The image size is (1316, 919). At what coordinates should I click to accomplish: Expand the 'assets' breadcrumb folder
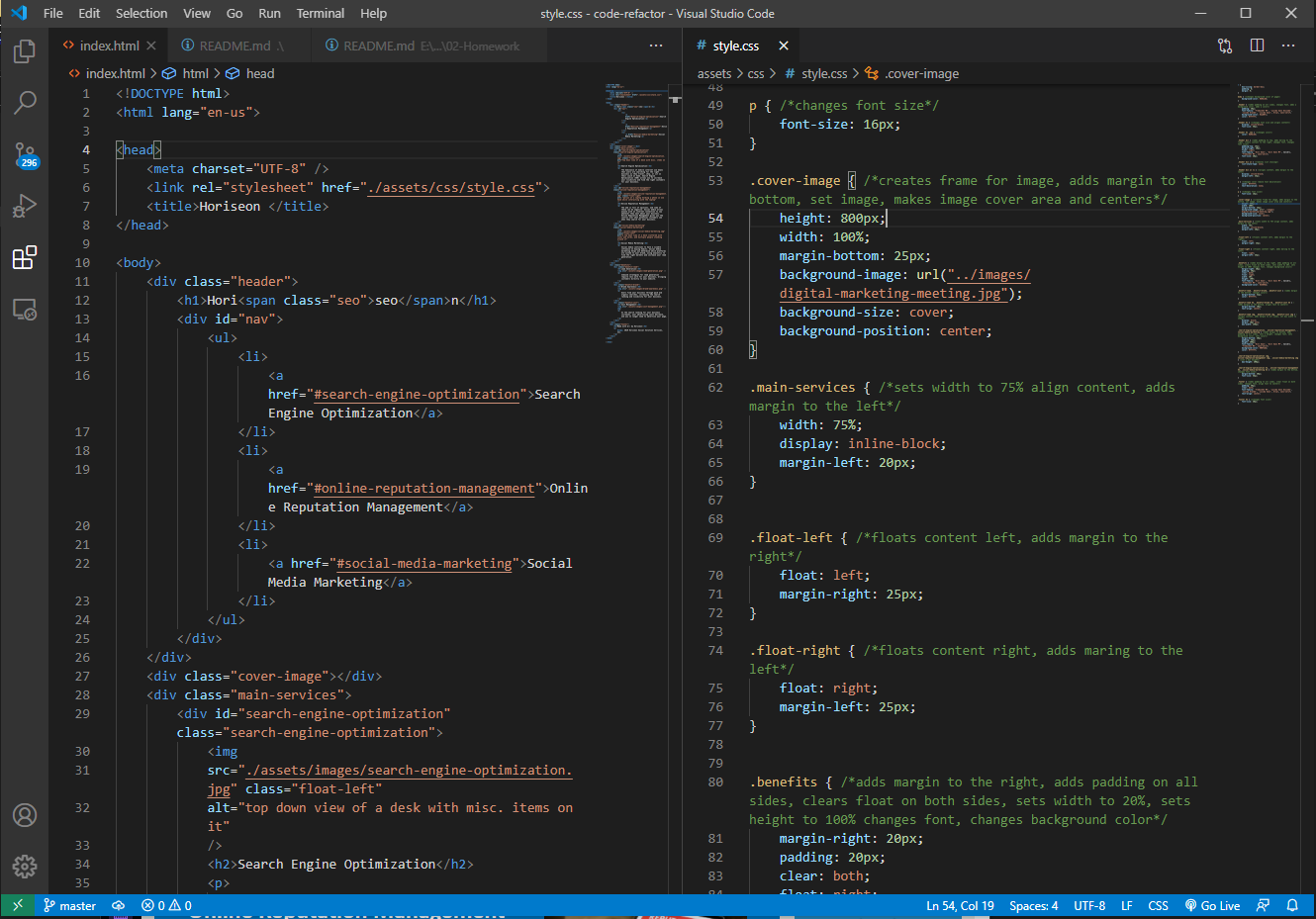[x=714, y=73]
